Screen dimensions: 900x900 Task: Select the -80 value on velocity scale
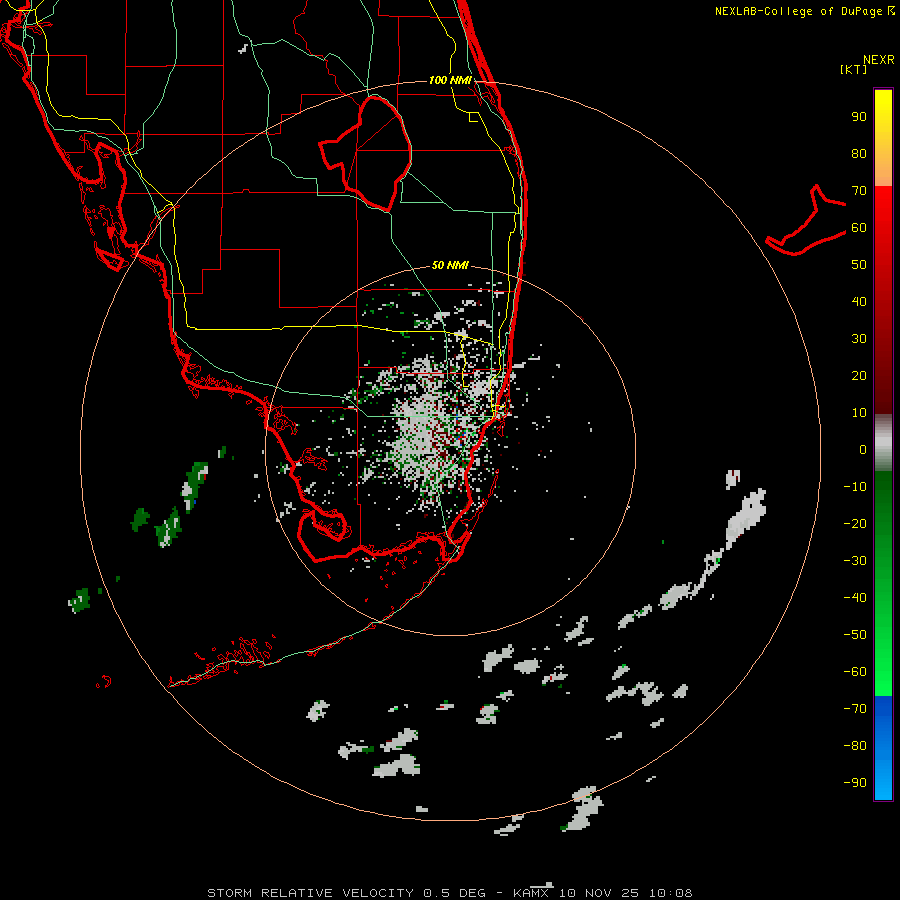[855, 746]
